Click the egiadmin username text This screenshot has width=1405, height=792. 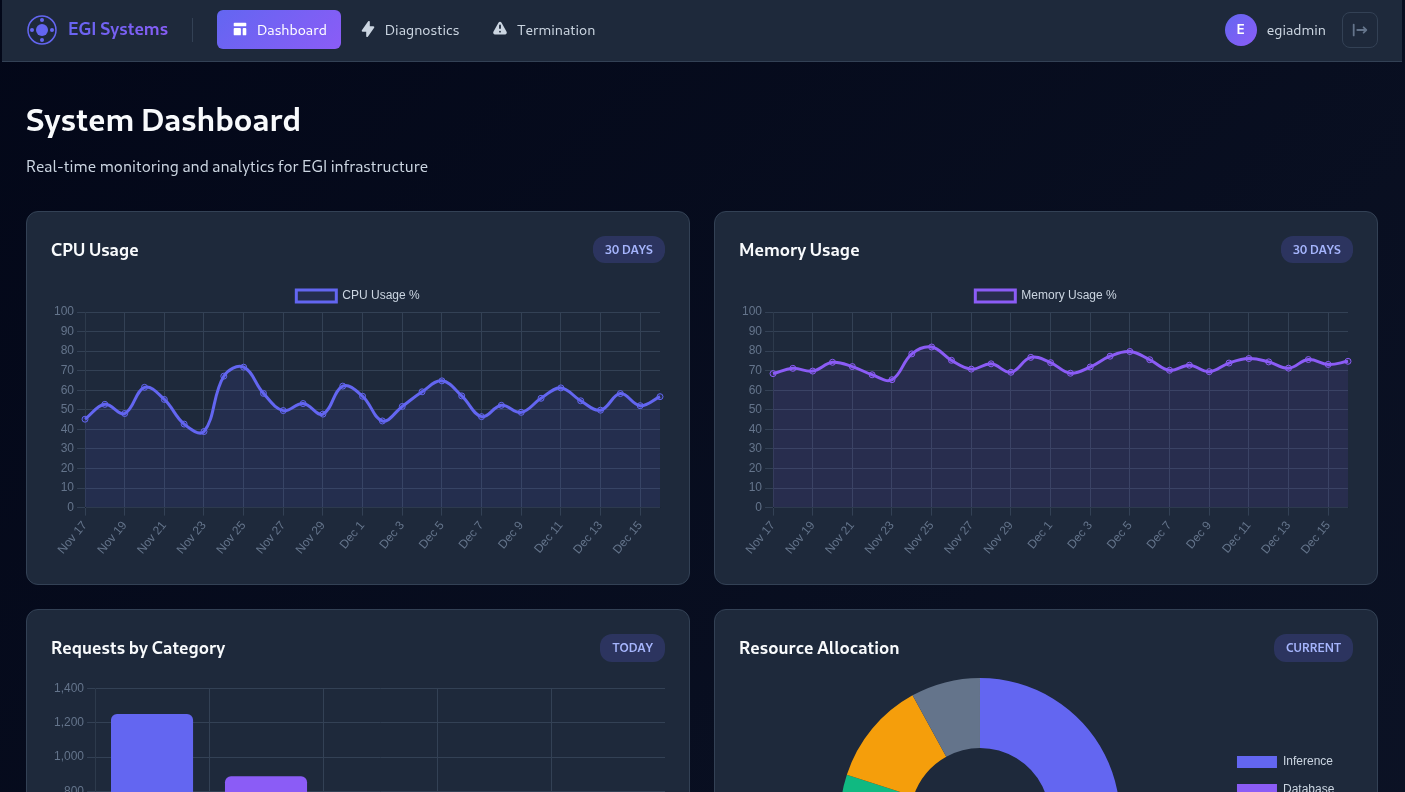coord(1296,30)
